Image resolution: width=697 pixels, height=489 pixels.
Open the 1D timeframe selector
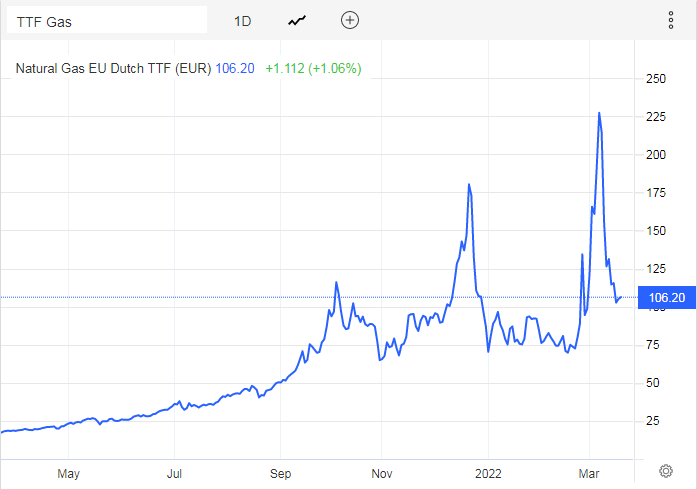click(243, 21)
